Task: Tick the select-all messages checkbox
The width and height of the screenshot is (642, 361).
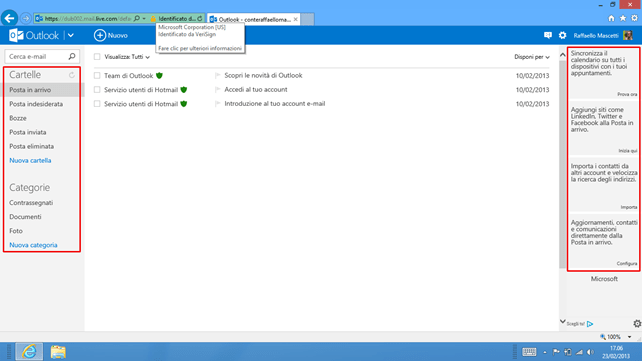Action: click(x=97, y=57)
